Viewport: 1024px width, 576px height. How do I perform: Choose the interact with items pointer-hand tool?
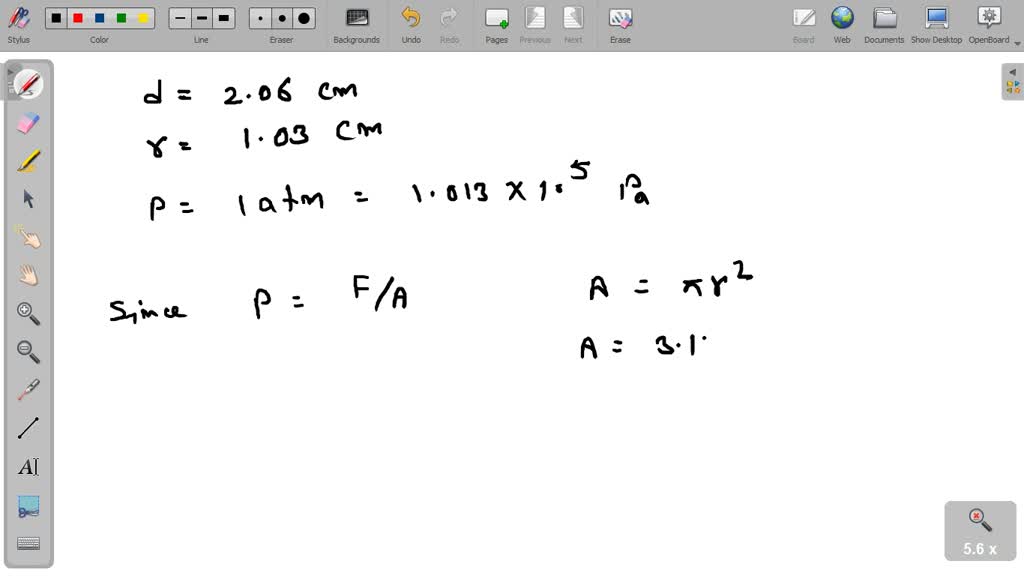pos(28,237)
